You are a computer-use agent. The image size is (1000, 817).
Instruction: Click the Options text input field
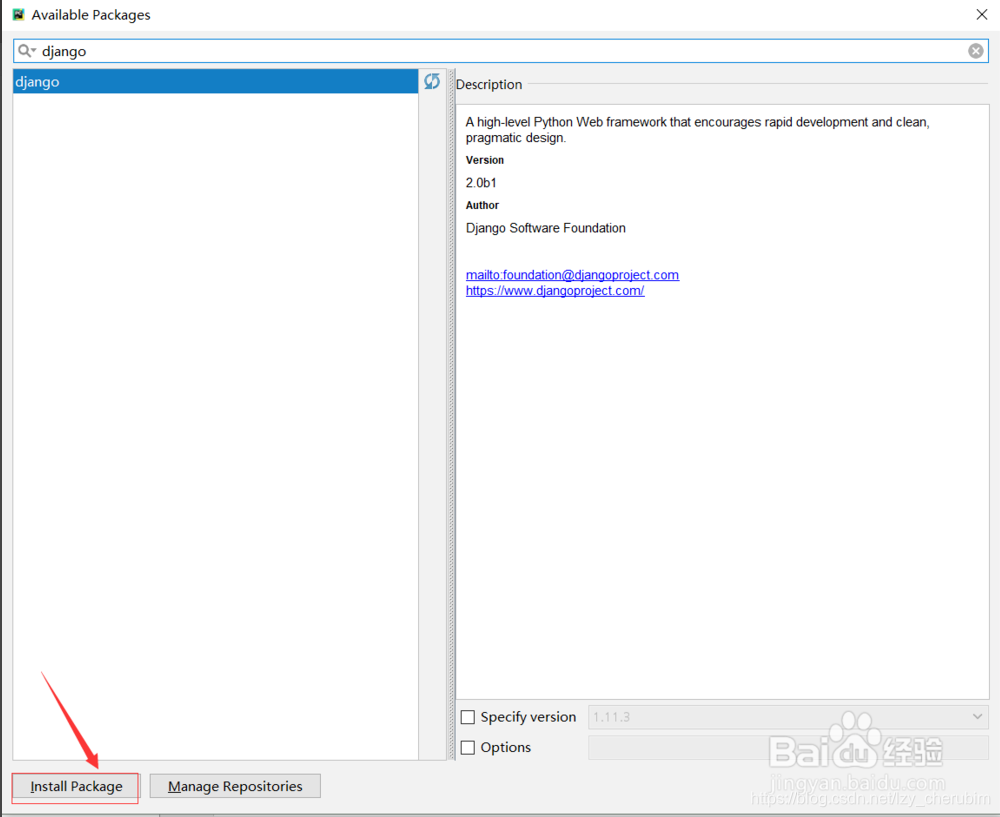pos(788,747)
